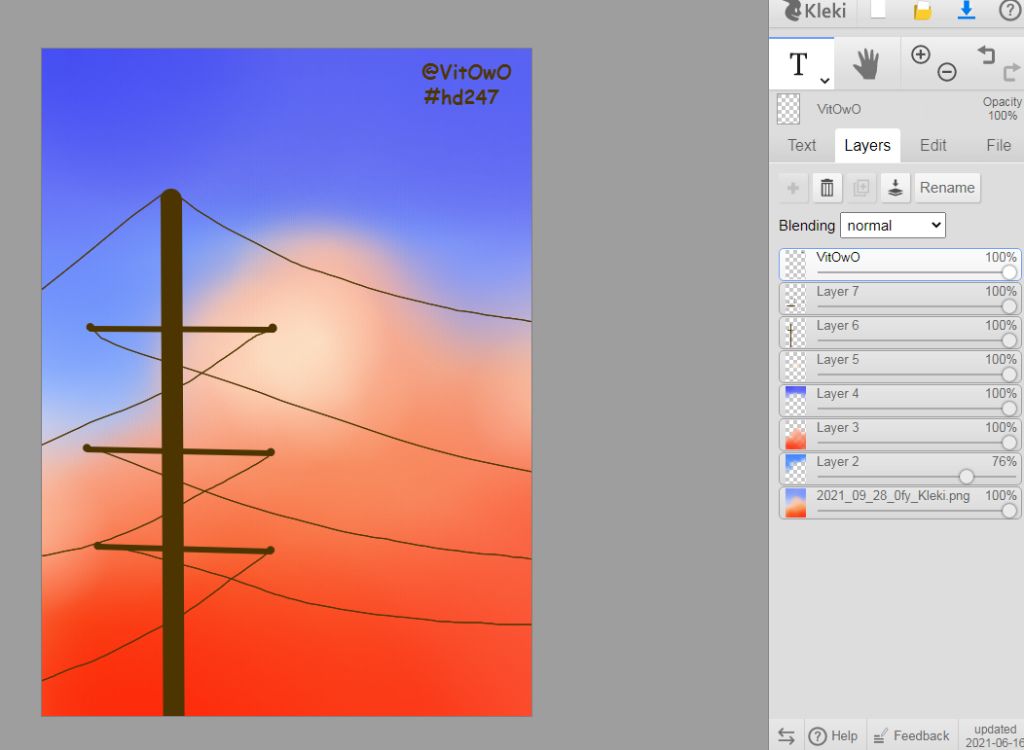Click the Rename button

(947, 188)
